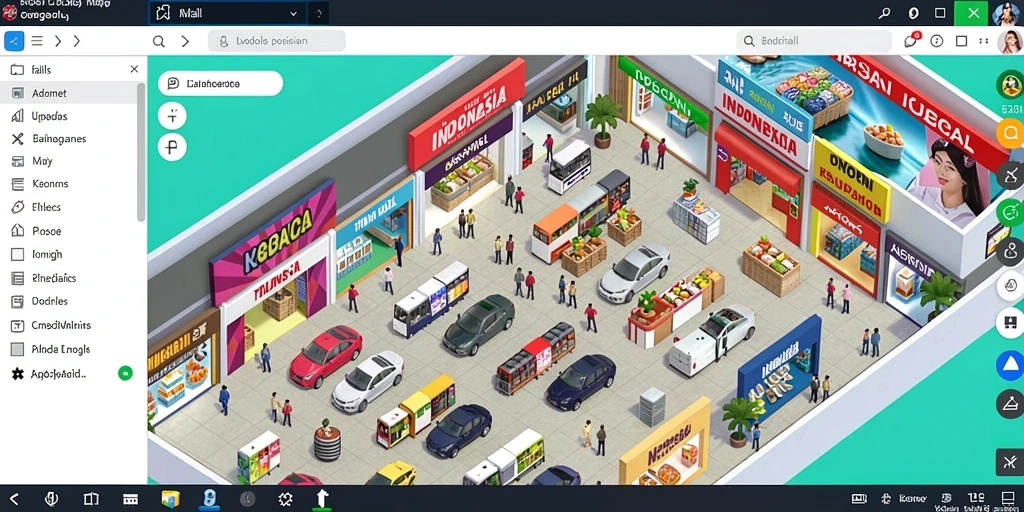Click the sidebar vertical scrollbar

[141, 152]
